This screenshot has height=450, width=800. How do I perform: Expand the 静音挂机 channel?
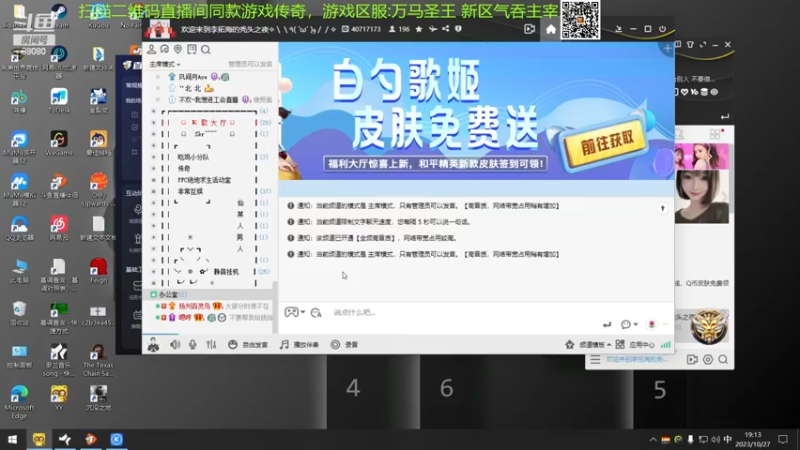coord(154,271)
